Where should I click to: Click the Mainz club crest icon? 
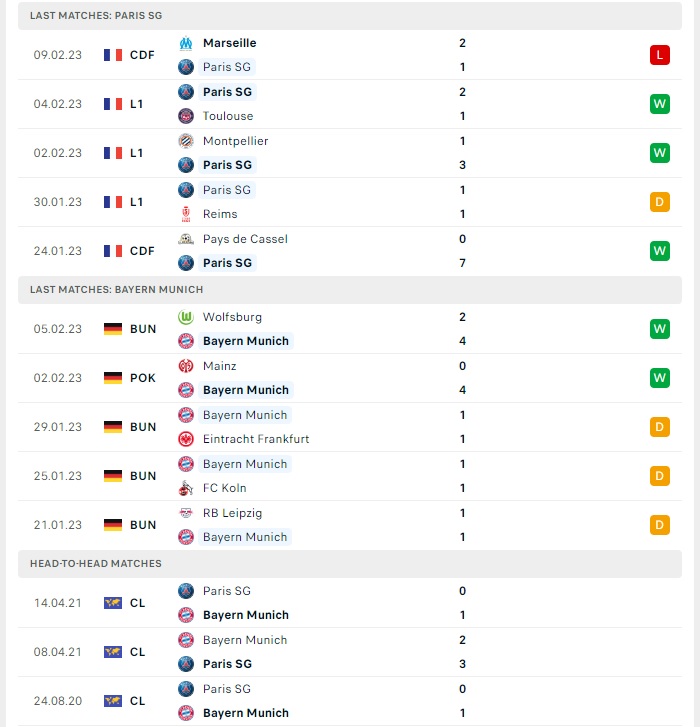coord(186,366)
